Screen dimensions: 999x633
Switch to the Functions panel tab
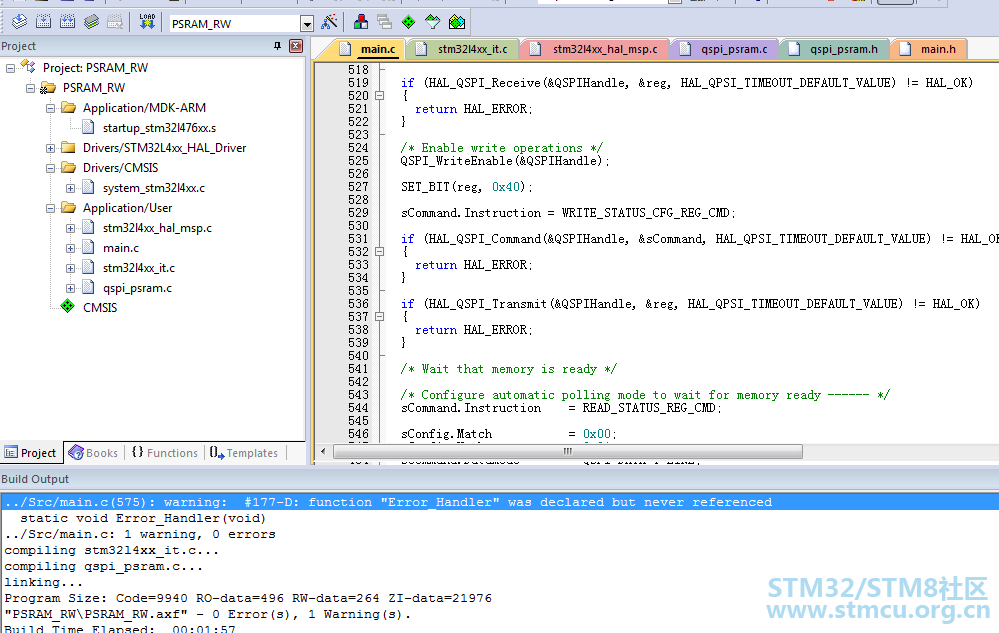click(x=165, y=453)
